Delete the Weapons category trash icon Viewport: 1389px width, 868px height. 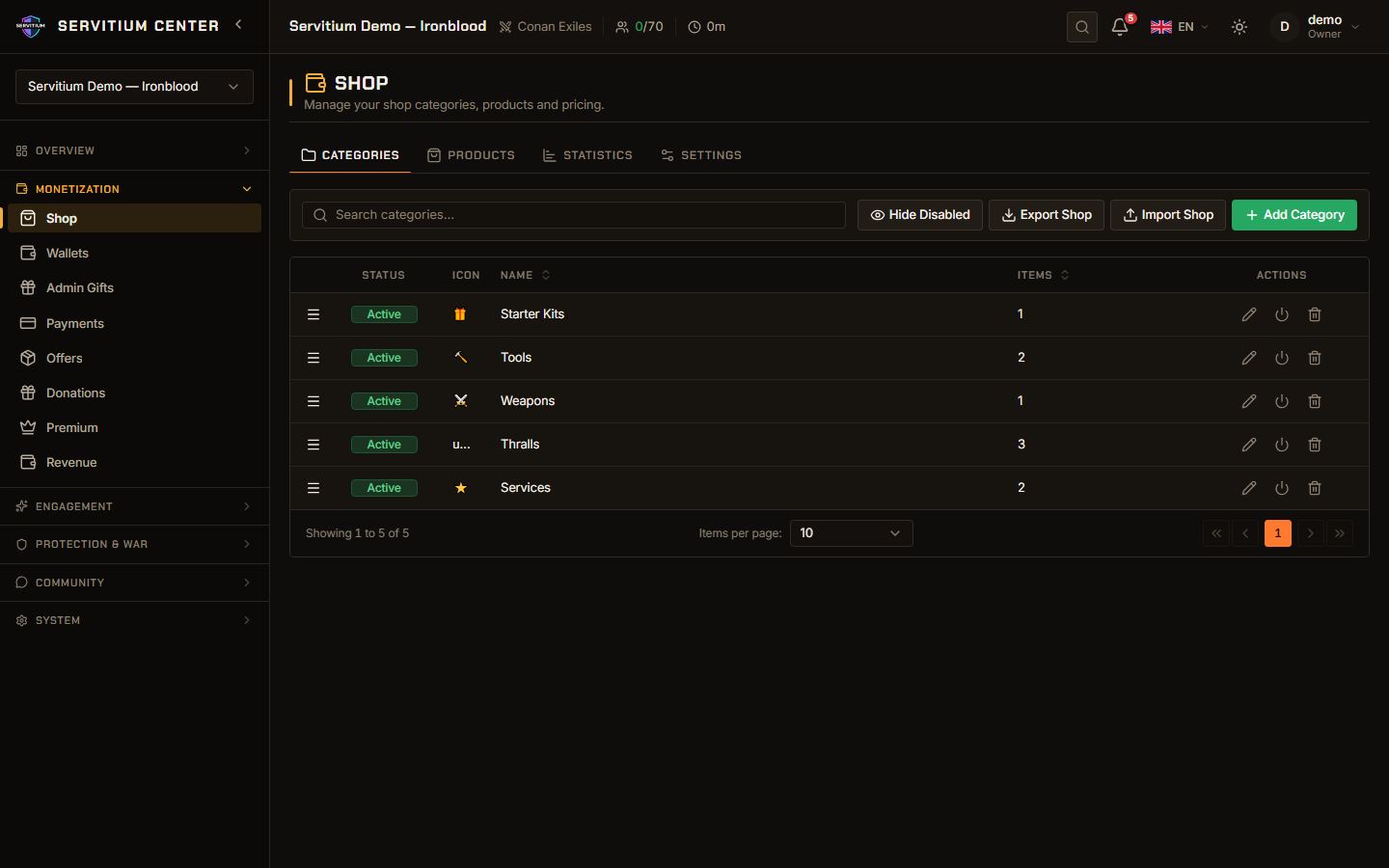coord(1315,401)
